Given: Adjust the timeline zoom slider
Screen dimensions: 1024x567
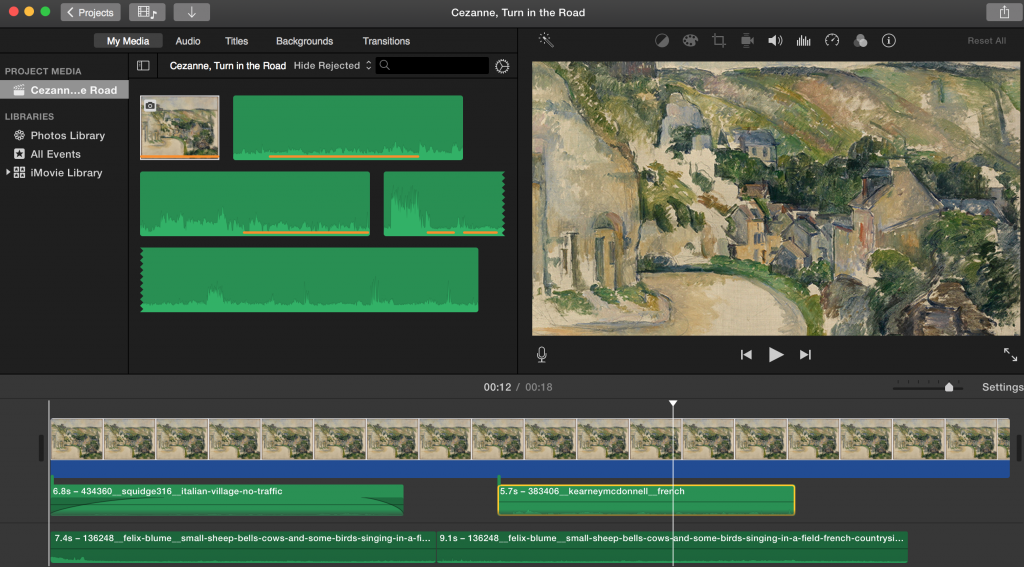Looking at the screenshot, I should click(x=949, y=387).
